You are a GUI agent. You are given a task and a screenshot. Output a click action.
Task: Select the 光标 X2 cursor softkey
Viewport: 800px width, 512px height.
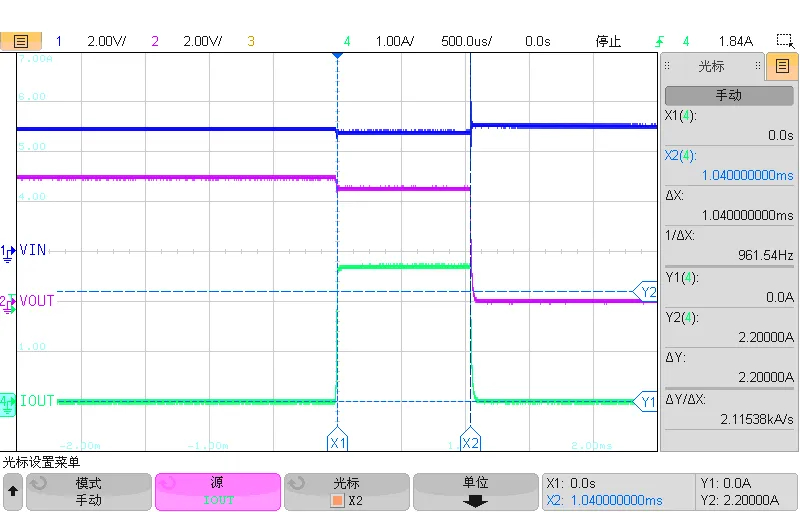346,491
